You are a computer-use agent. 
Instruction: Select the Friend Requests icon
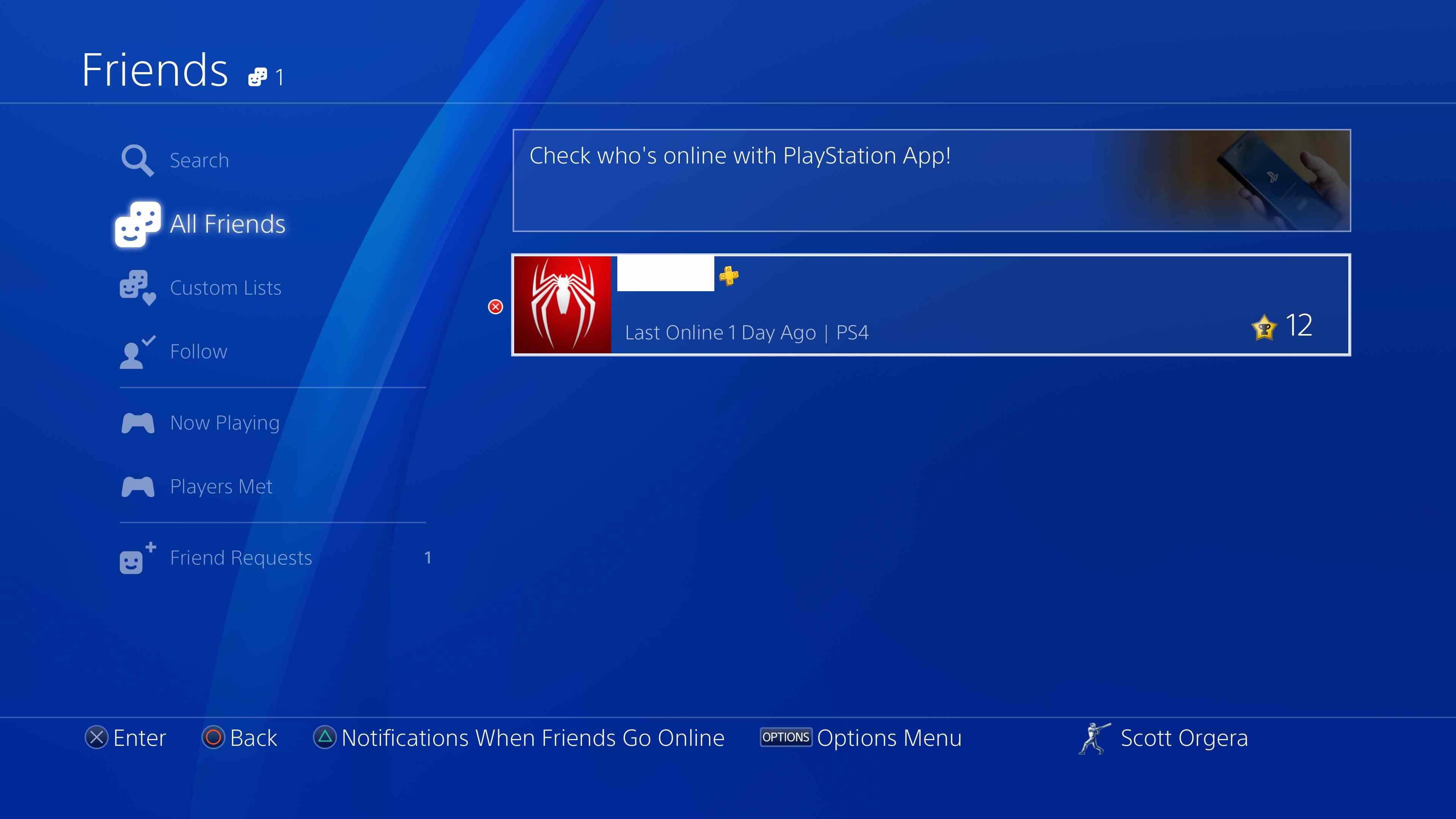point(138,557)
